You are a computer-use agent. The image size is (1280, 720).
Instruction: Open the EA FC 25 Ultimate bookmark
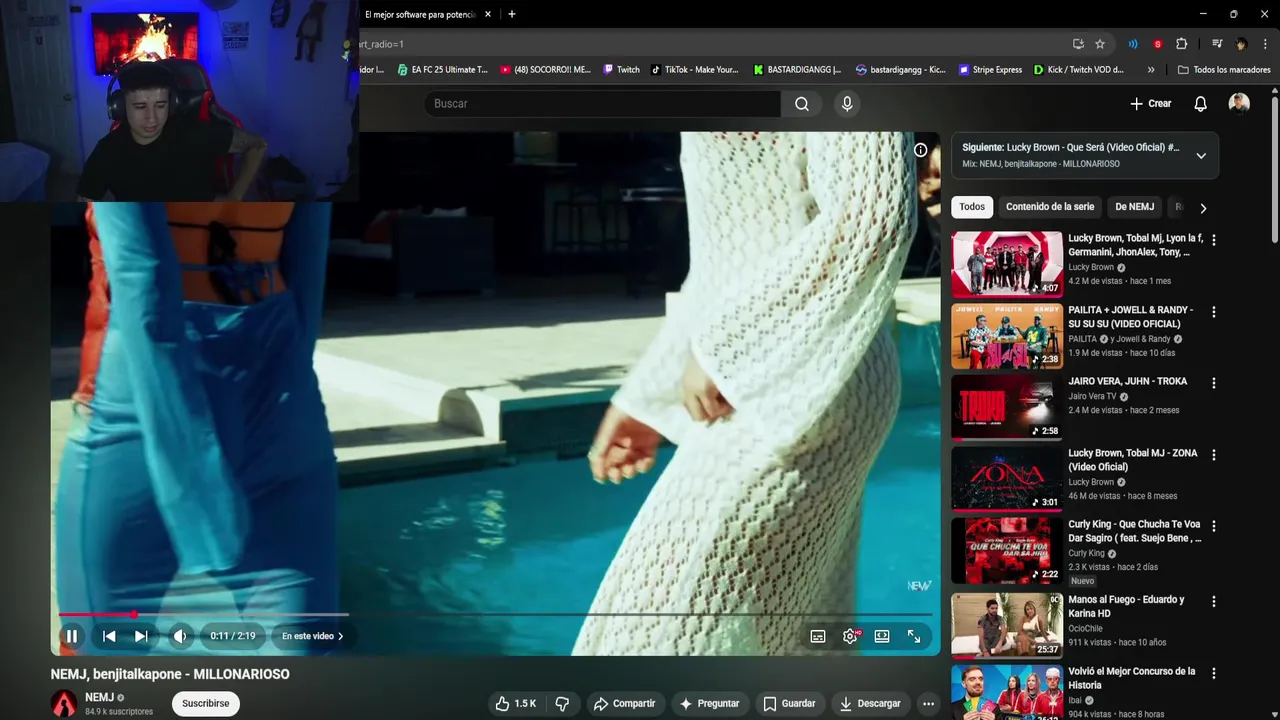coord(442,70)
